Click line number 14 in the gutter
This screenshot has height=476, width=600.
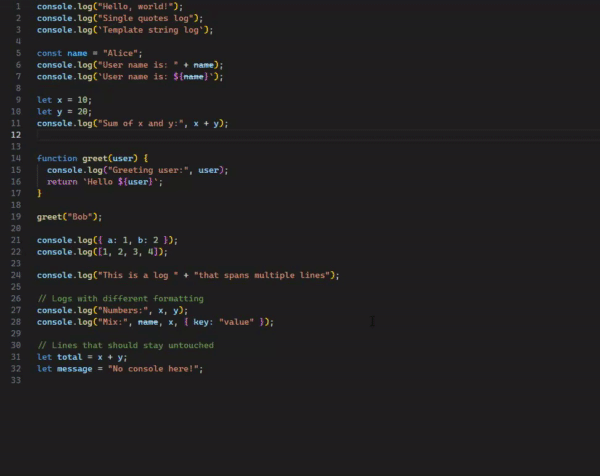click(16, 158)
